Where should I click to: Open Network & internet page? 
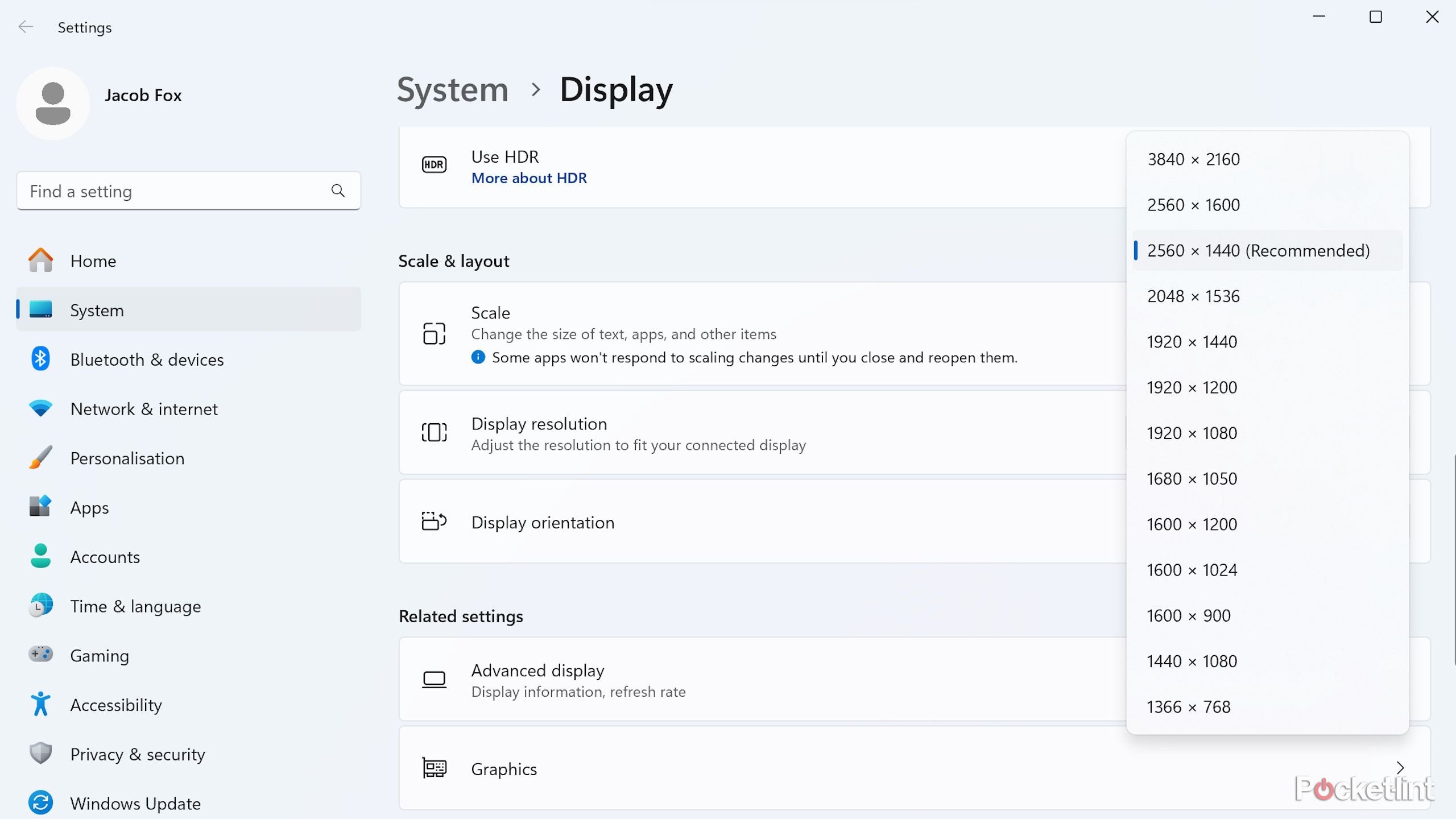[144, 409]
